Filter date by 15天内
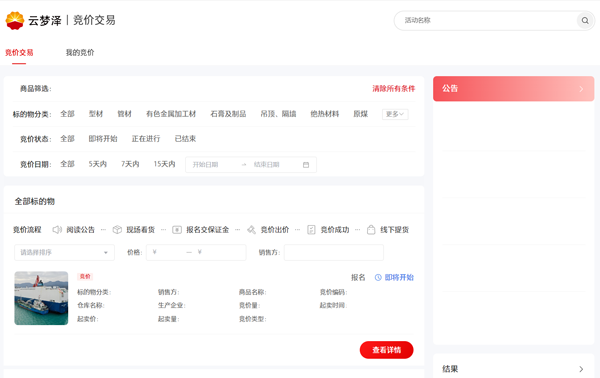The image size is (600, 378). (x=164, y=164)
